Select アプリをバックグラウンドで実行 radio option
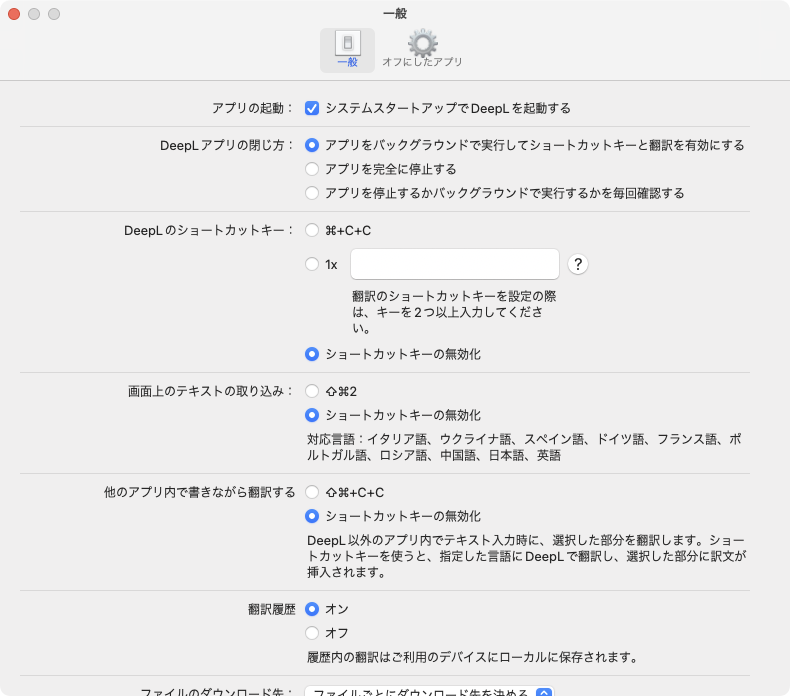790x696 pixels. [x=312, y=145]
